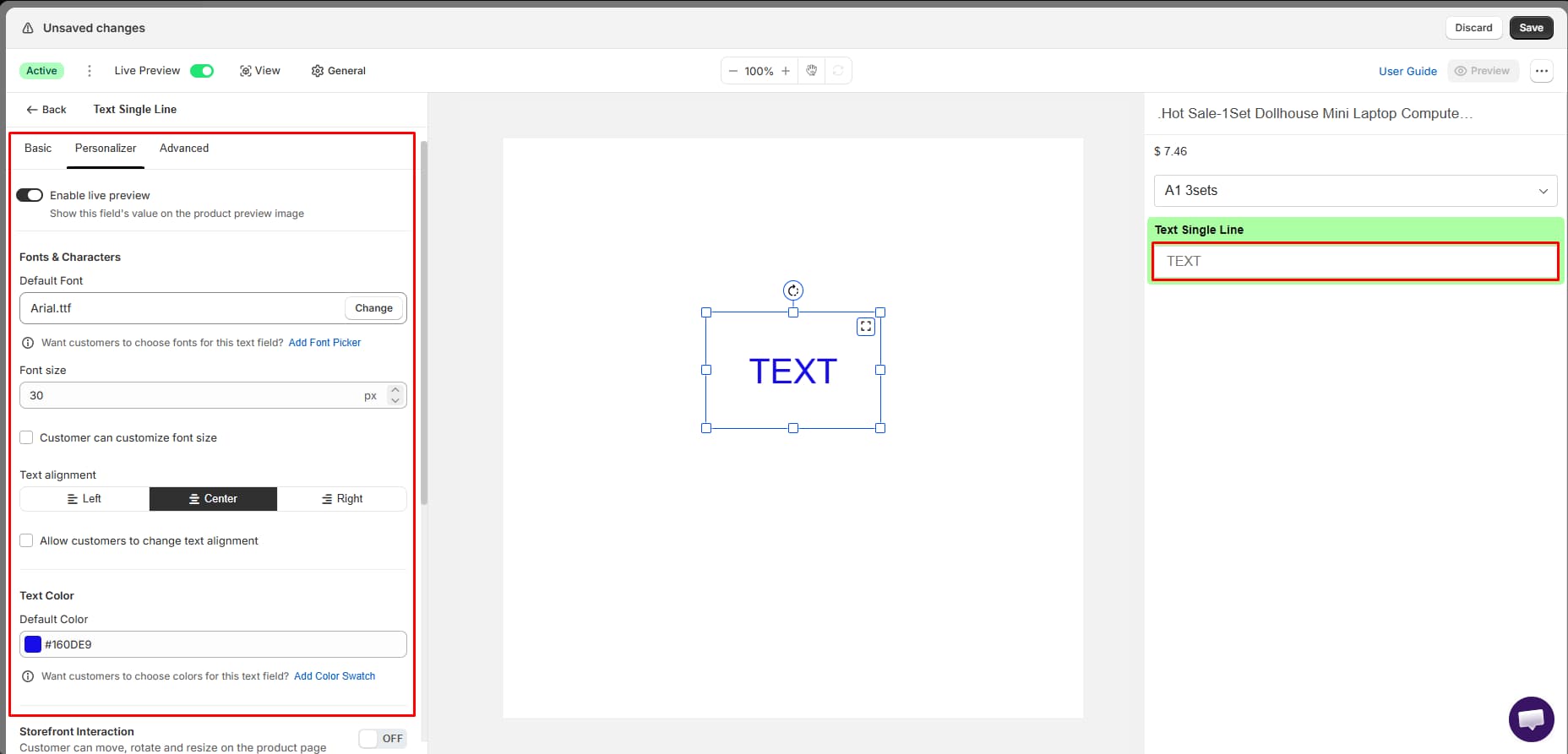1568x754 pixels.
Task: Click the Default Color hex field #160DE9
Action: pos(213,644)
